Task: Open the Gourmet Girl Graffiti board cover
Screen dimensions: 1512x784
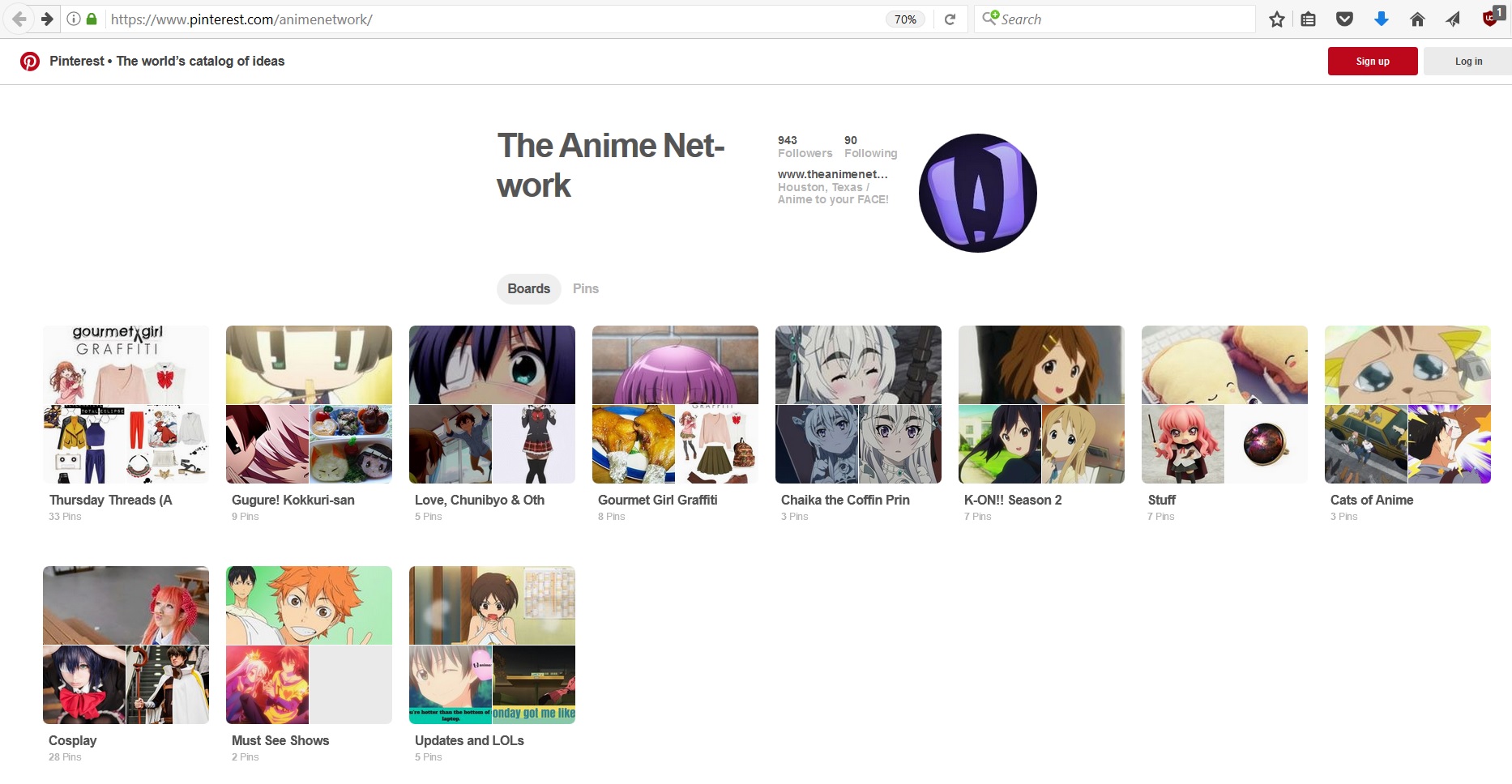Action: click(x=675, y=404)
